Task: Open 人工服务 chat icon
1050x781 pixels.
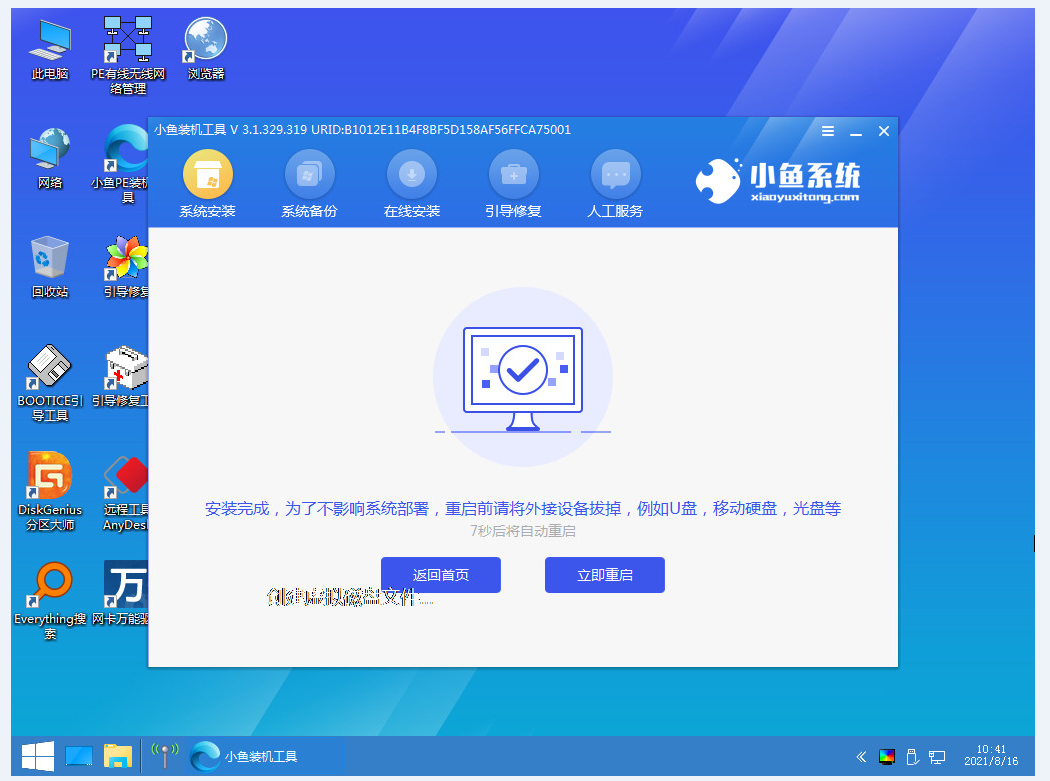Action: click(615, 176)
